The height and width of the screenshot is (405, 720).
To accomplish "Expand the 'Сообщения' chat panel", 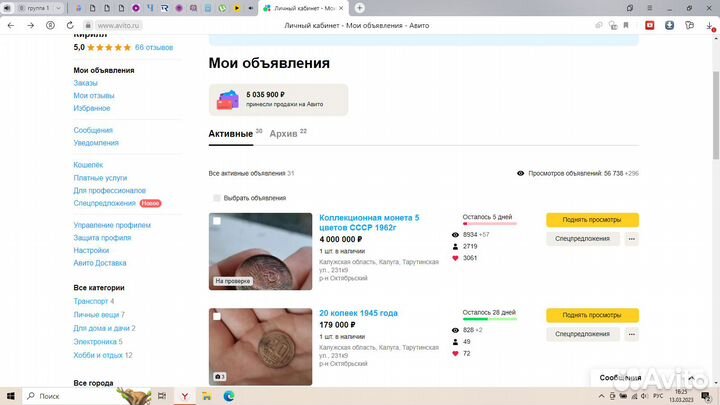I will [x=620, y=378].
